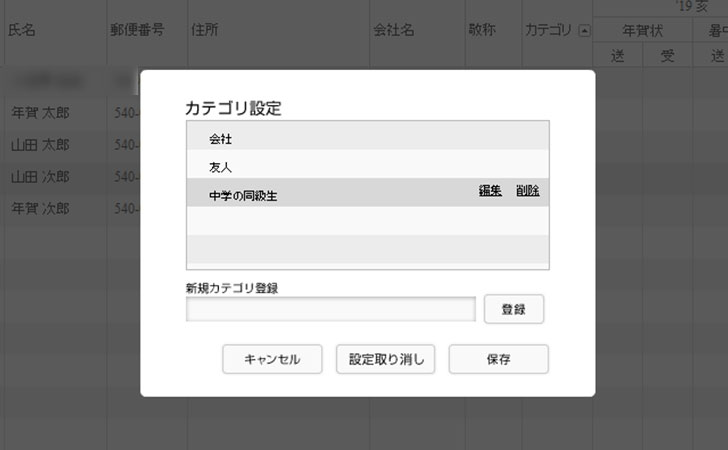
Task: Focus the 新規カテゴリ登録 input field
Action: (x=331, y=309)
